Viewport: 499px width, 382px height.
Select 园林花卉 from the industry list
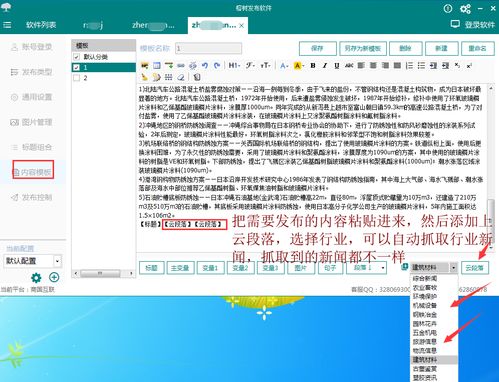click(425, 324)
